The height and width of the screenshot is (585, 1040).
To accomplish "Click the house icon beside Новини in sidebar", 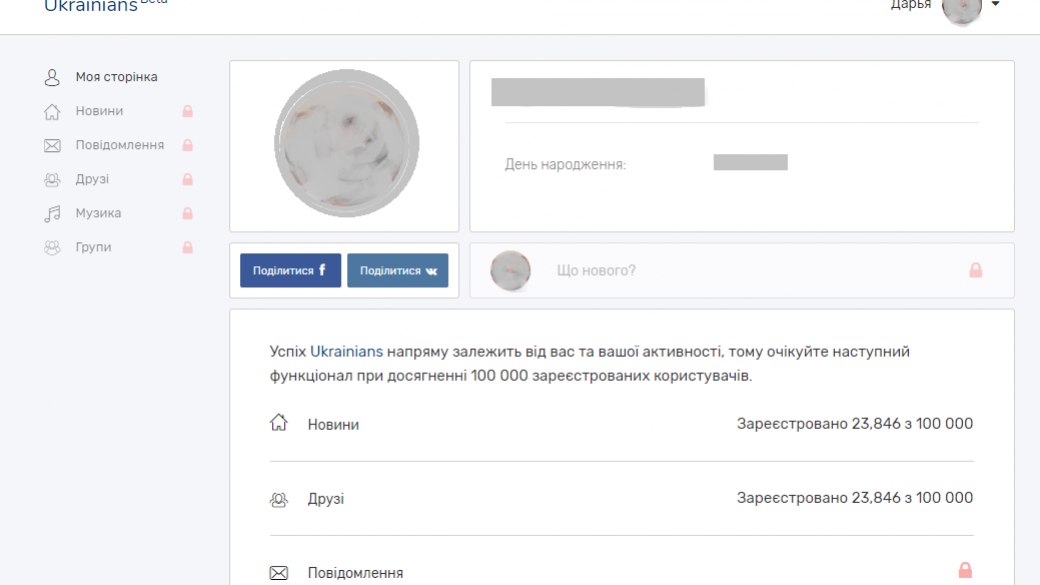I will pyautogui.click(x=52, y=111).
